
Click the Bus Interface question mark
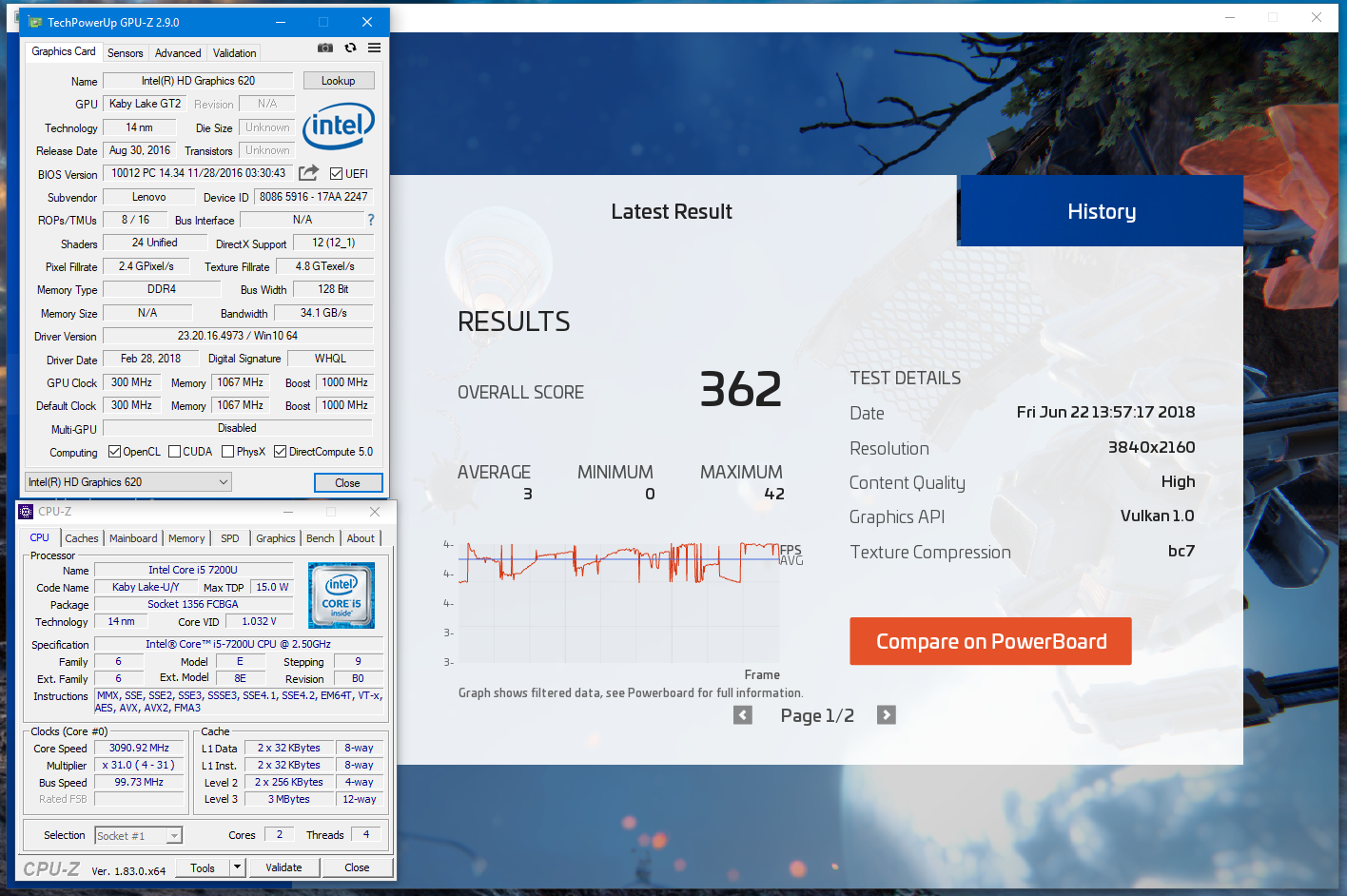[x=371, y=220]
